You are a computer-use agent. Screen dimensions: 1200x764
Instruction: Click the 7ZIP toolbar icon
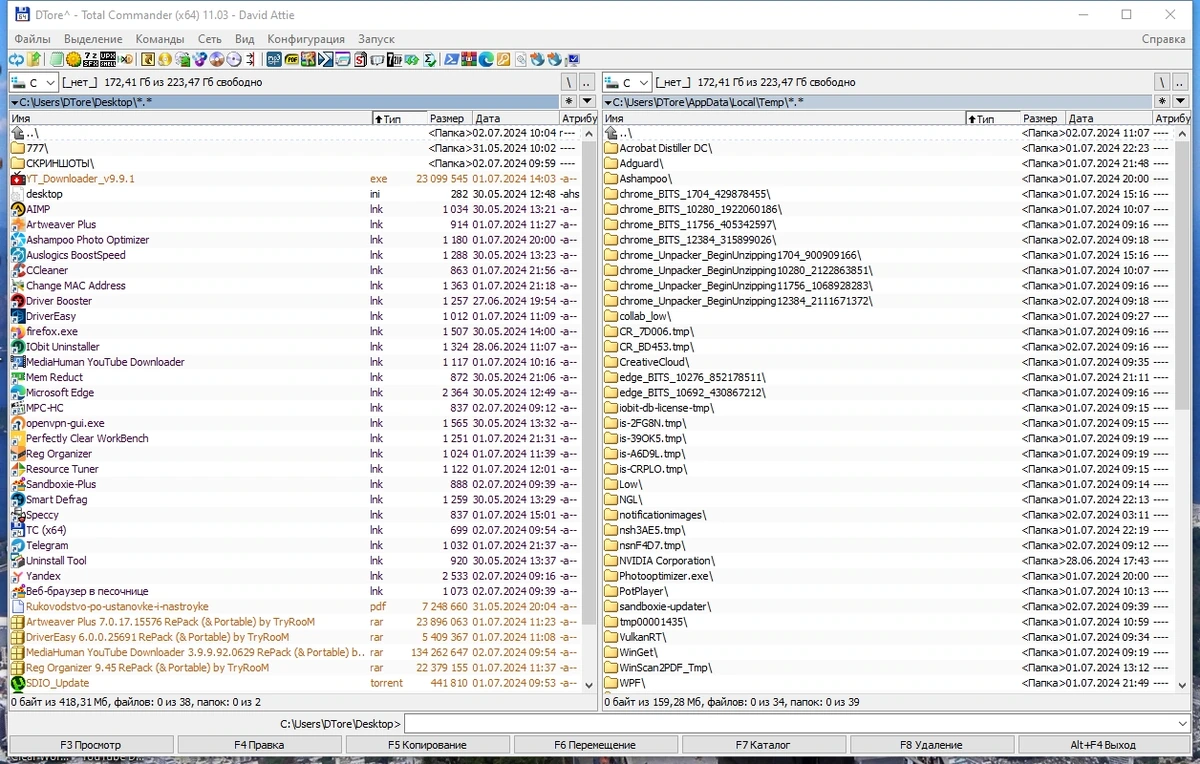(394, 59)
